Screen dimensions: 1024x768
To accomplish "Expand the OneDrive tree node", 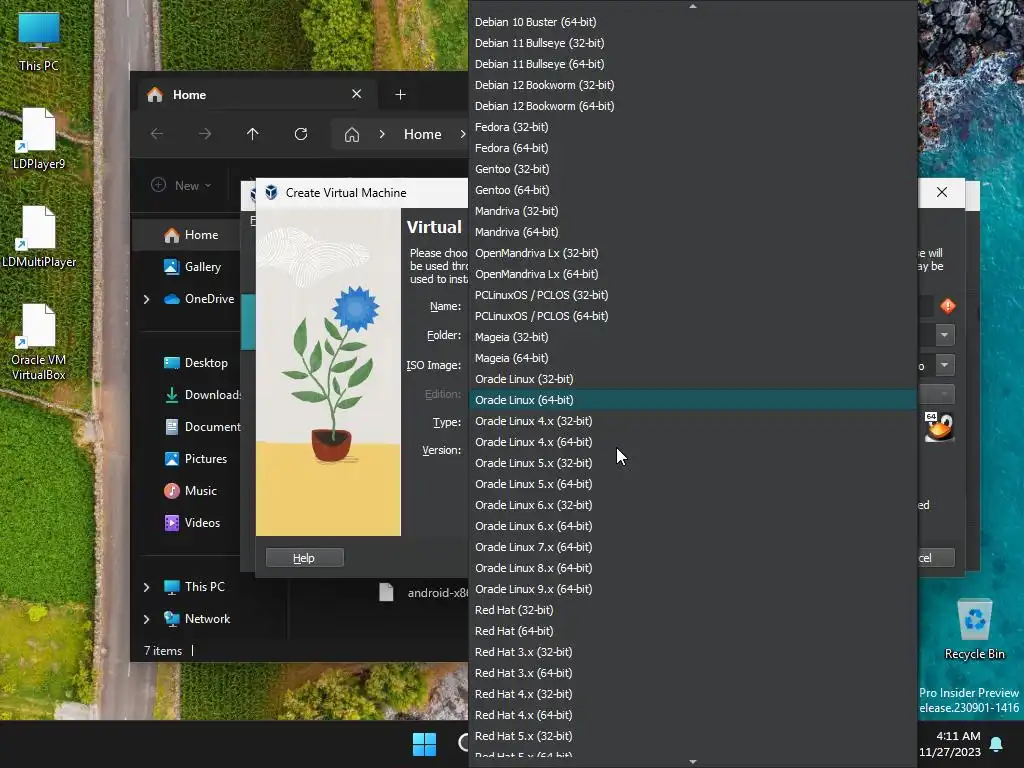I will click(x=146, y=299).
